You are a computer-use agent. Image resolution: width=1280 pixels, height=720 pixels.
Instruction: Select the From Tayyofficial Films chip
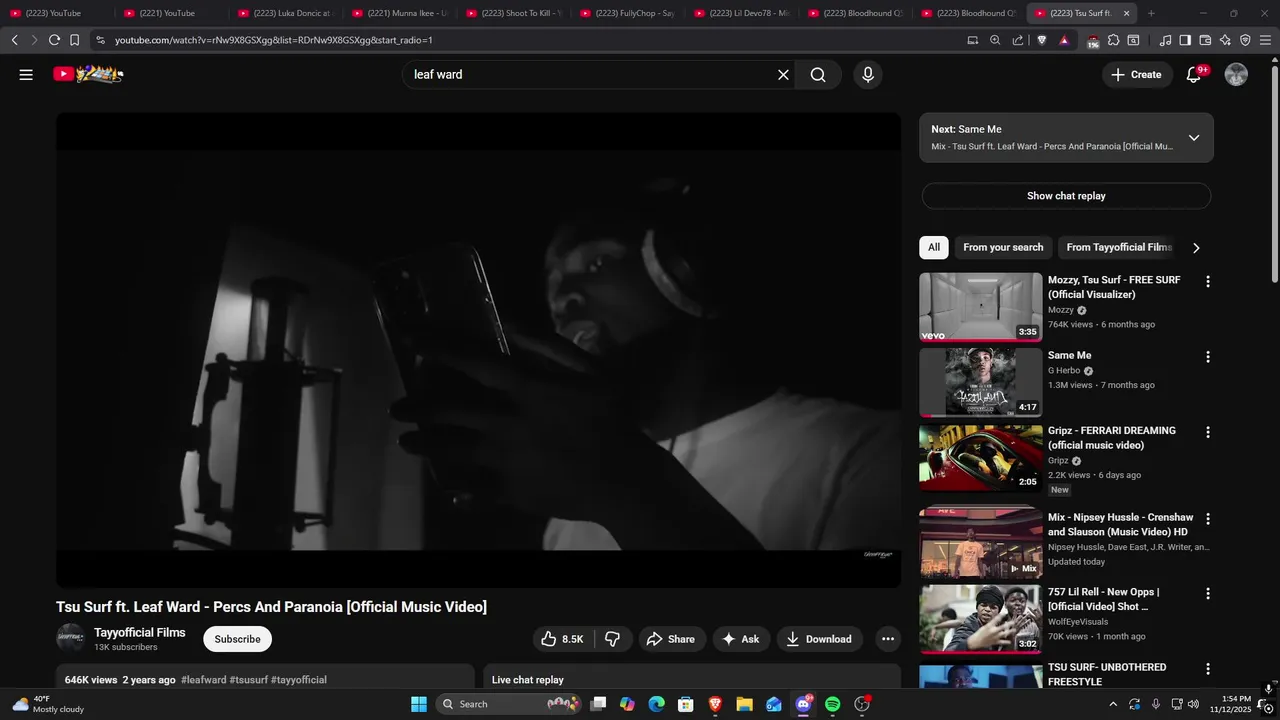(x=1118, y=247)
